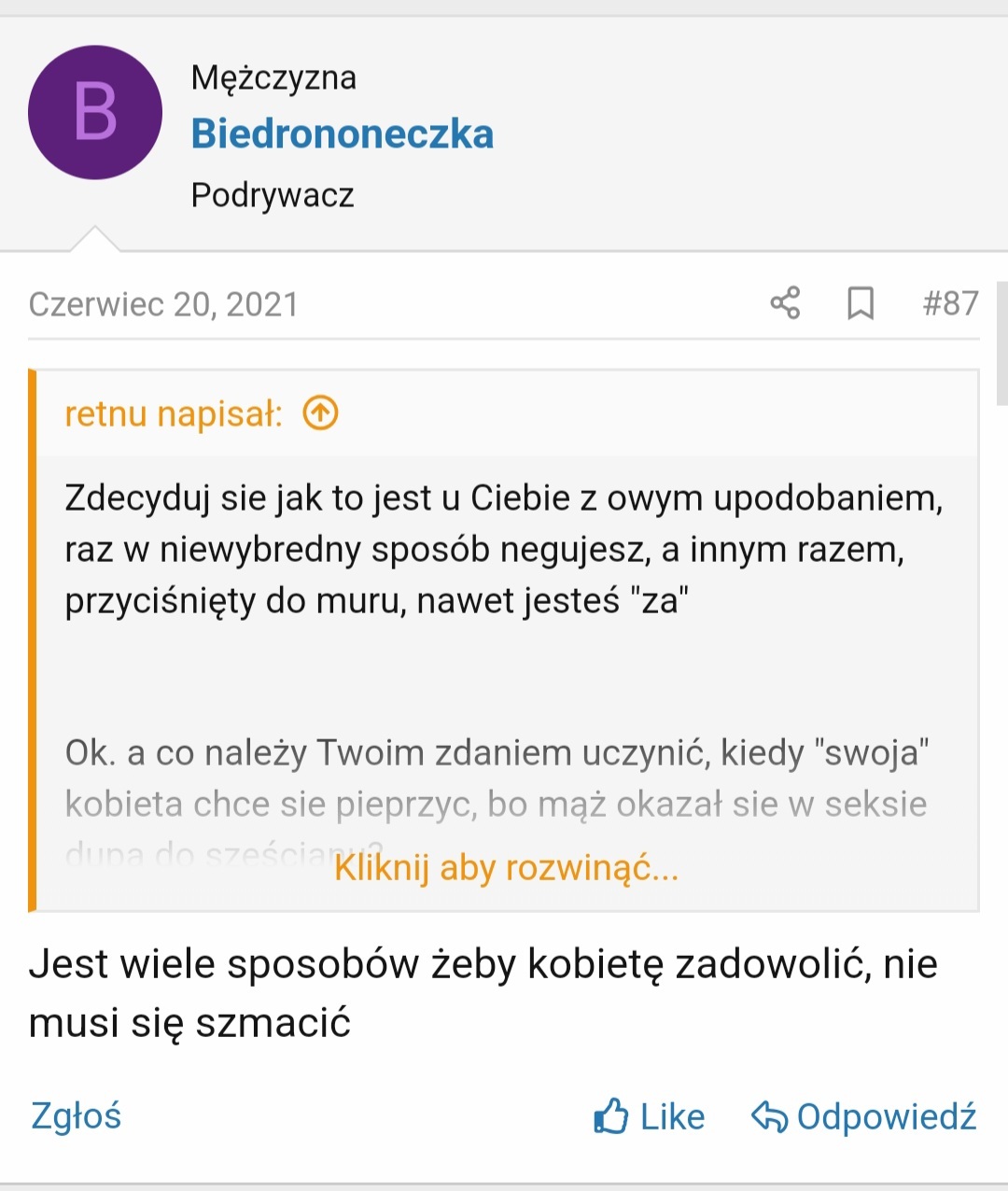Bookmark post #87 with the bookmark icon
Screen dimensions: 1008x1191
click(861, 303)
